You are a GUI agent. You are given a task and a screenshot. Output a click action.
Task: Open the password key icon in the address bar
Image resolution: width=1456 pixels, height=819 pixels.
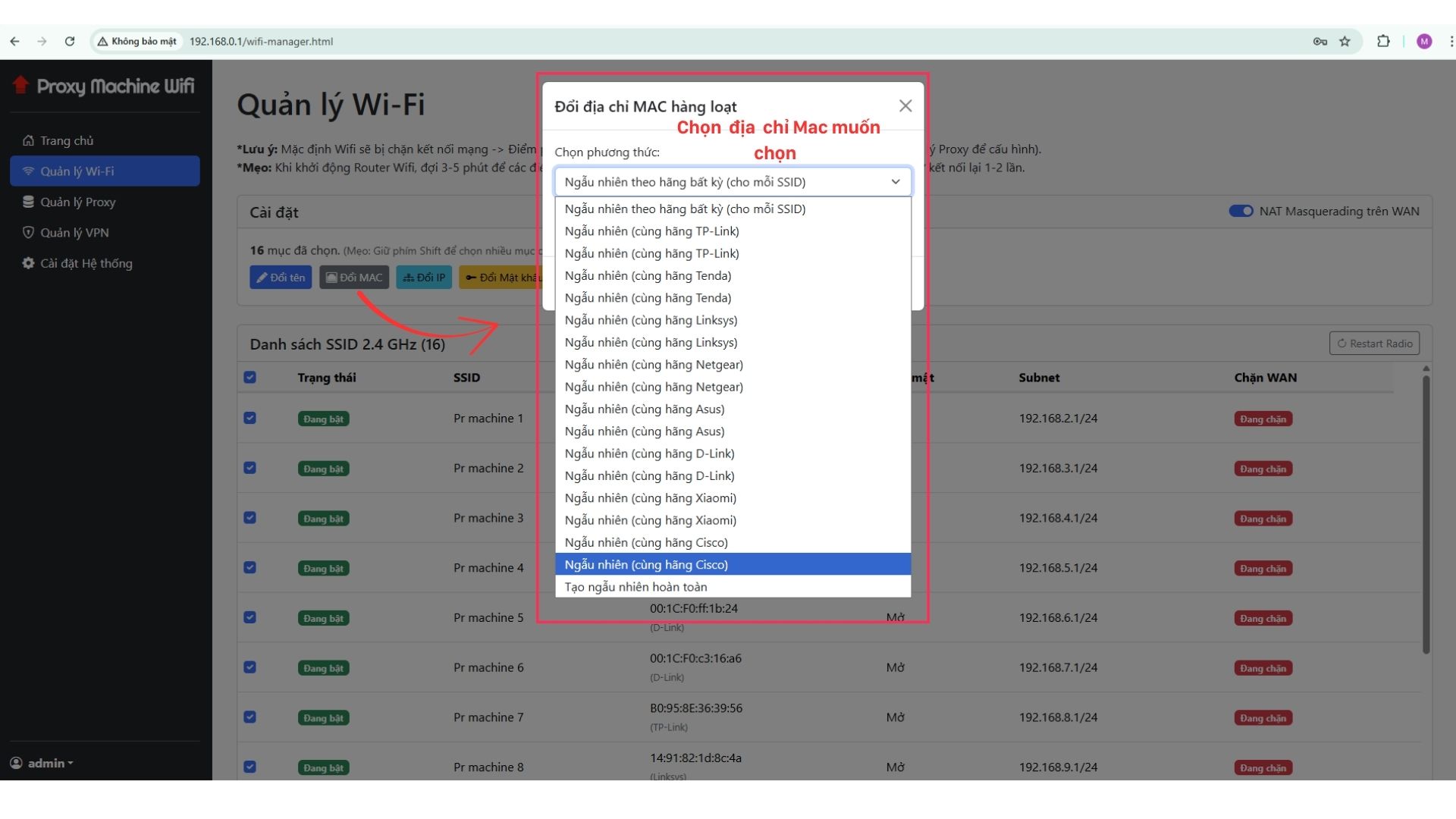point(1320,42)
